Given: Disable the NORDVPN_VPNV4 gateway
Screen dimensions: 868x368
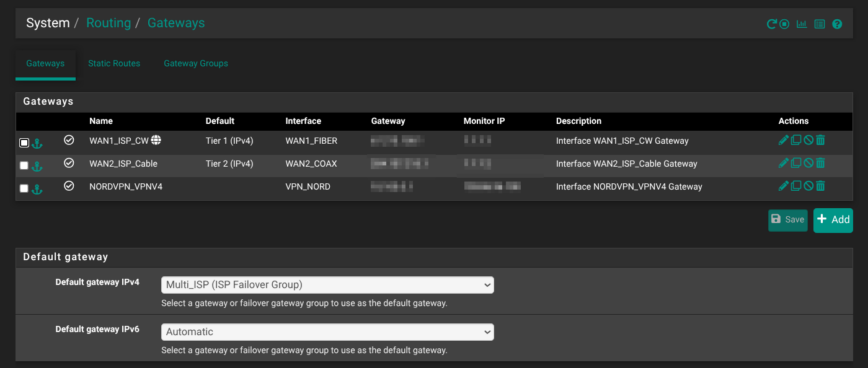Looking at the screenshot, I should (x=808, y=186).
